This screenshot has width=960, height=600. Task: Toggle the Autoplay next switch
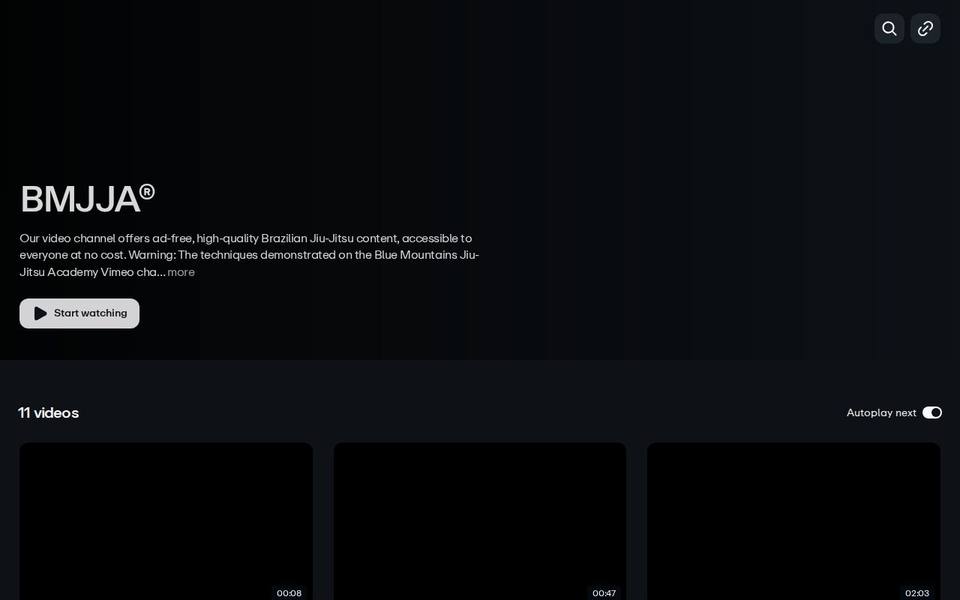(x=932, y=413)
